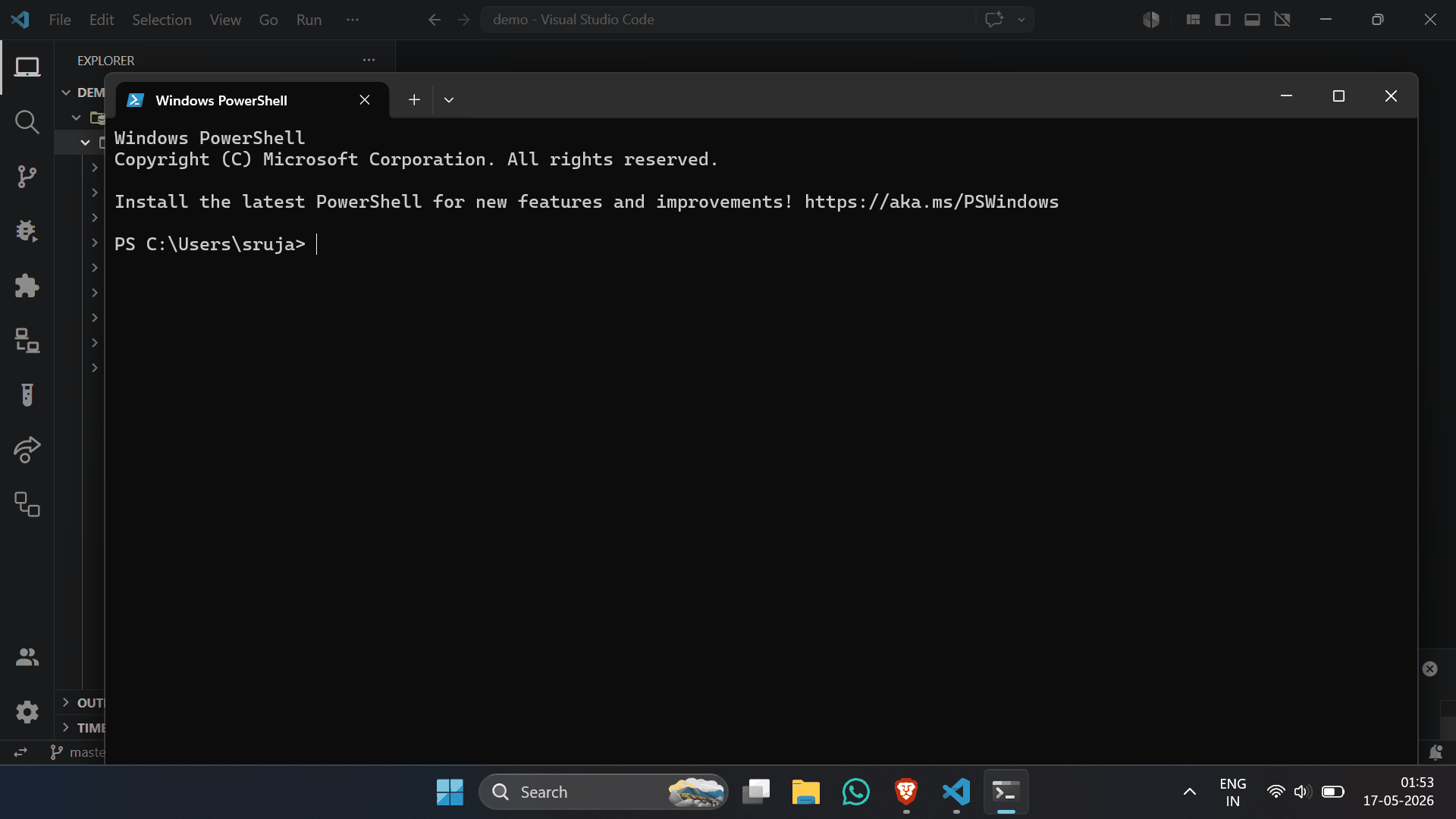The image size is (1456, 819).
Task: Open the ENG IN language switcher
Action: (1233, 792)
